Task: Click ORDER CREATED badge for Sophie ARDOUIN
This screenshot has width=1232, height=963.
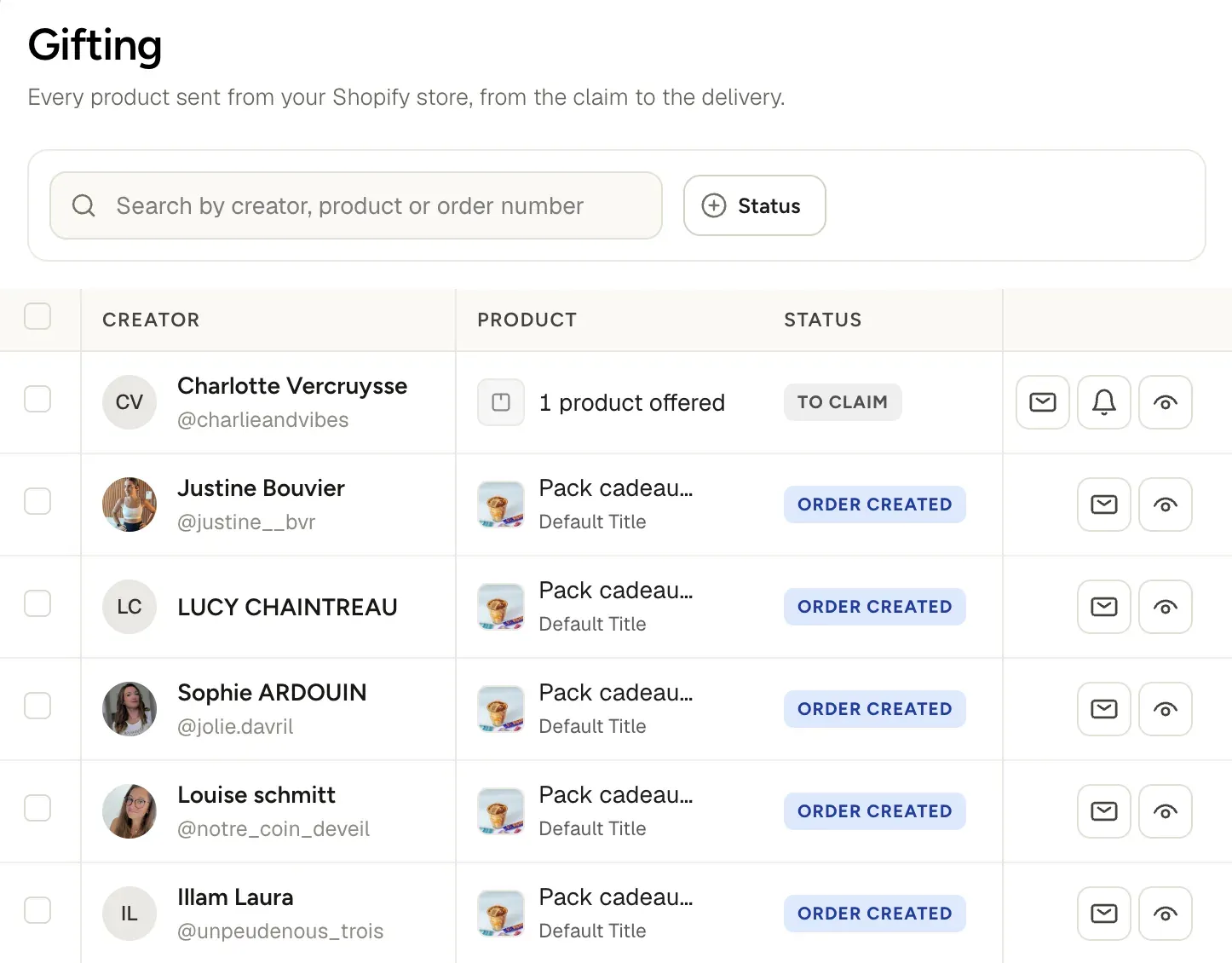Action: [x=875, y=709]
